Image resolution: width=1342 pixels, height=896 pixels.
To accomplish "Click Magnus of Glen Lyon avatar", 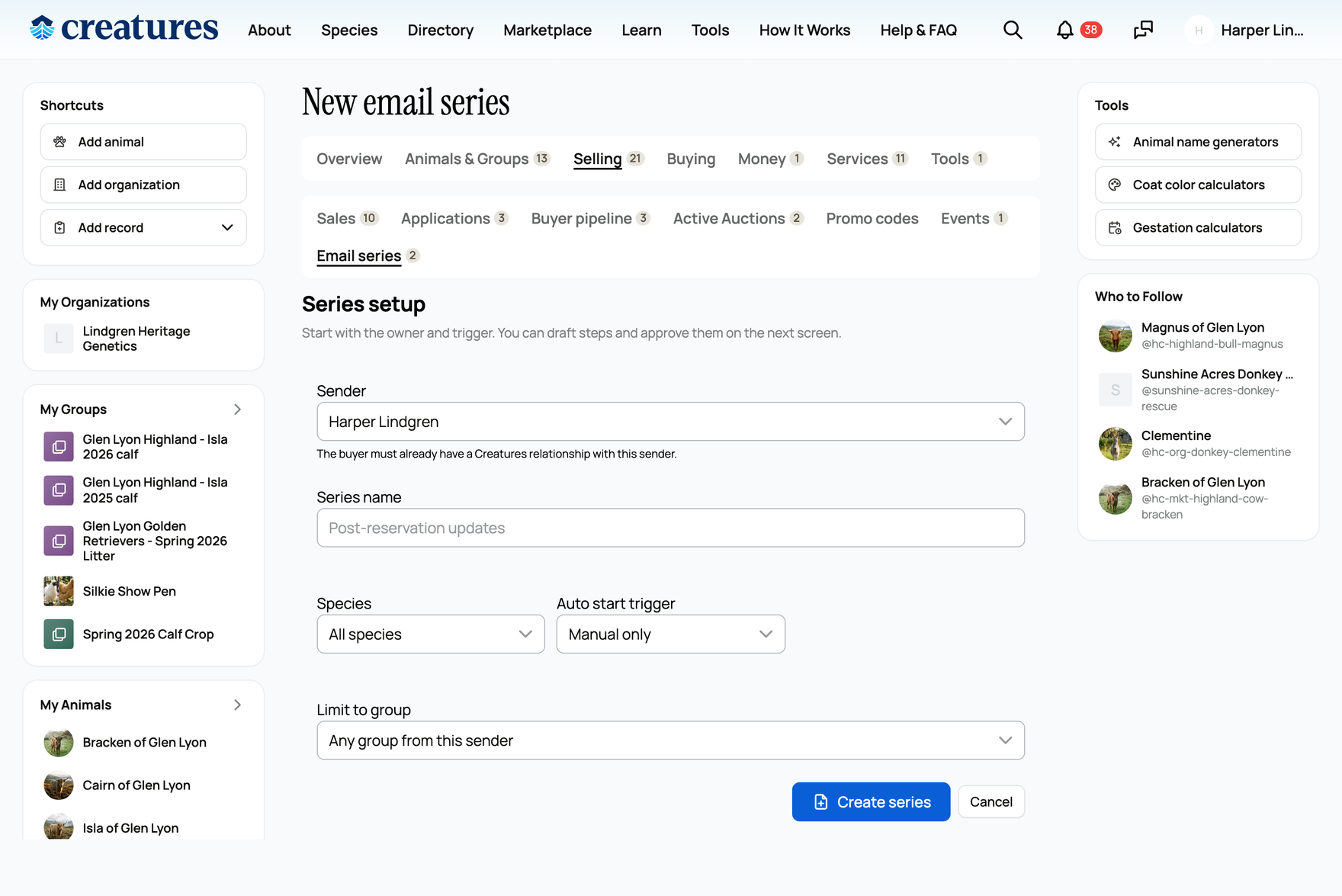I will coord(1115,336).
